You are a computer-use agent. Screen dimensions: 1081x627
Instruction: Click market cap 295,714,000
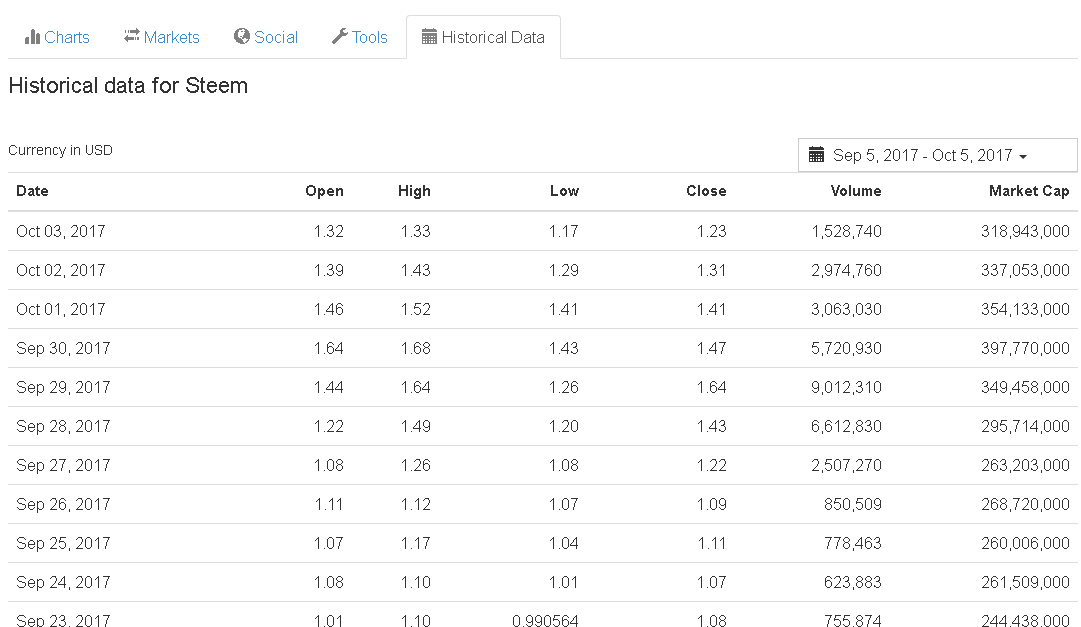pos(1025,426)
